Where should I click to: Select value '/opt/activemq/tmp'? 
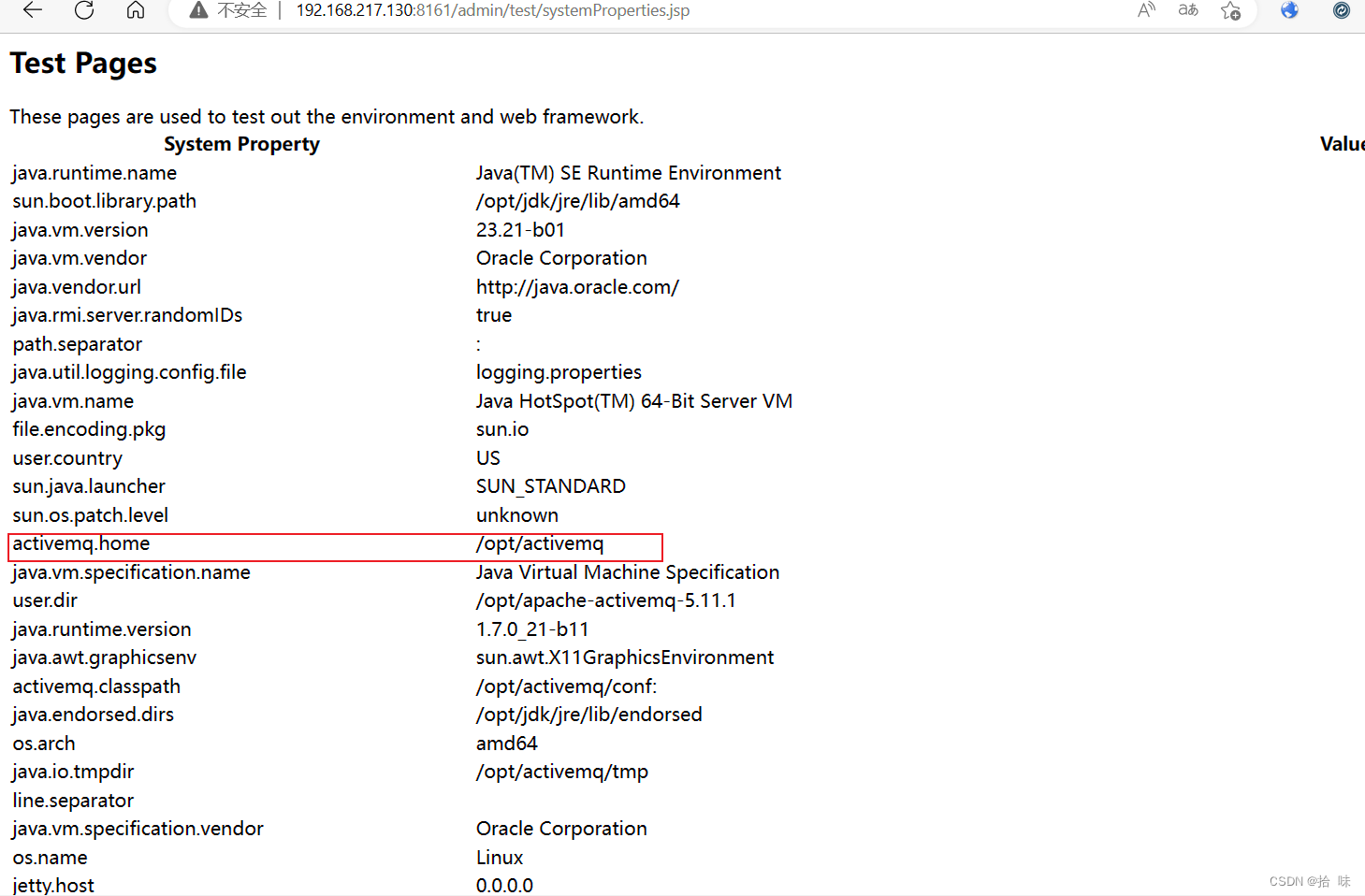pyautogui.click(x=562, y=772)
